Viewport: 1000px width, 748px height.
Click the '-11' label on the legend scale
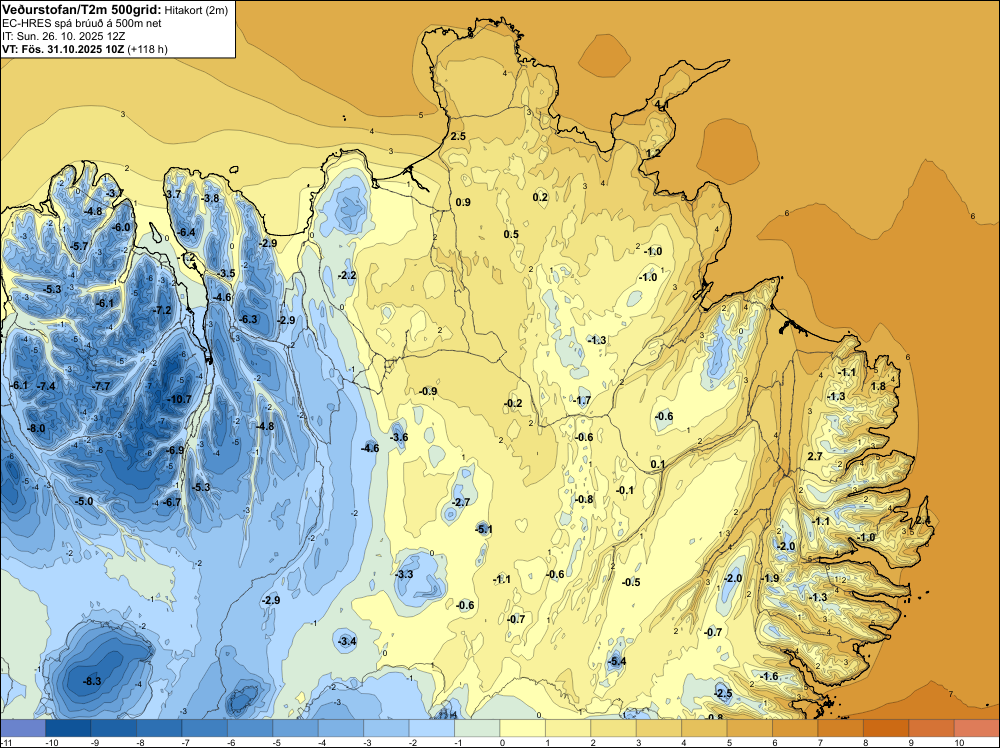pyautogui.click(x=6, y=743)
